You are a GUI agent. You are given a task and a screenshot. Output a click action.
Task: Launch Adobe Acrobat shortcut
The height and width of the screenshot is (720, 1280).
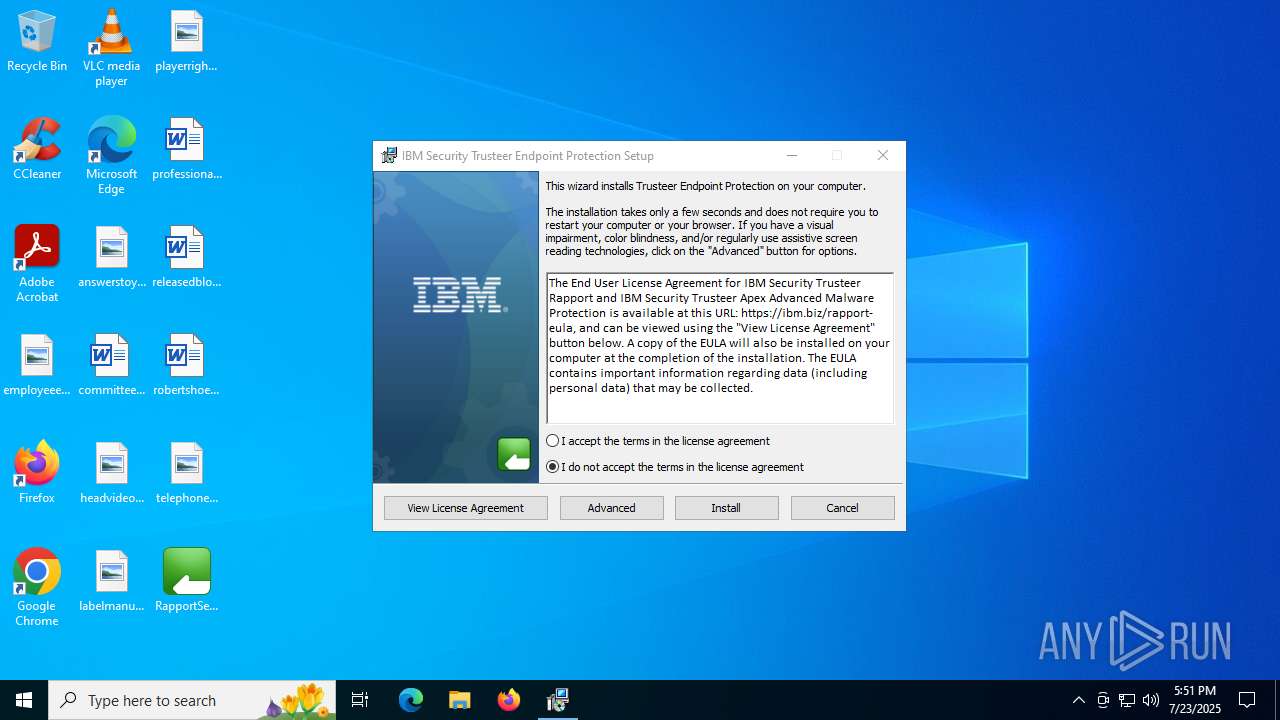(x=37, y=264)
